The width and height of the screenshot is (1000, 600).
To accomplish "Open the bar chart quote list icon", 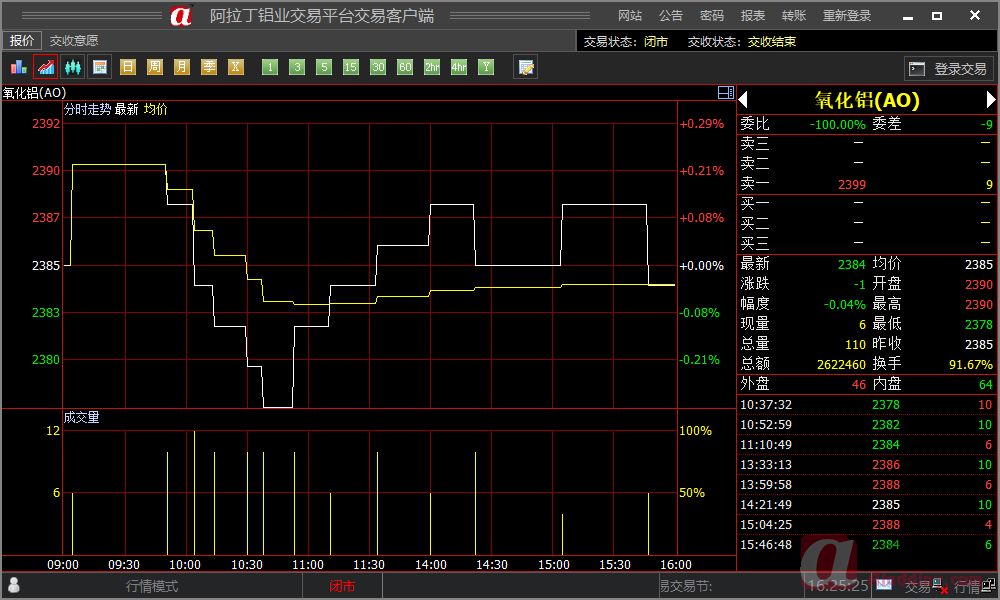I will point(18,67).
